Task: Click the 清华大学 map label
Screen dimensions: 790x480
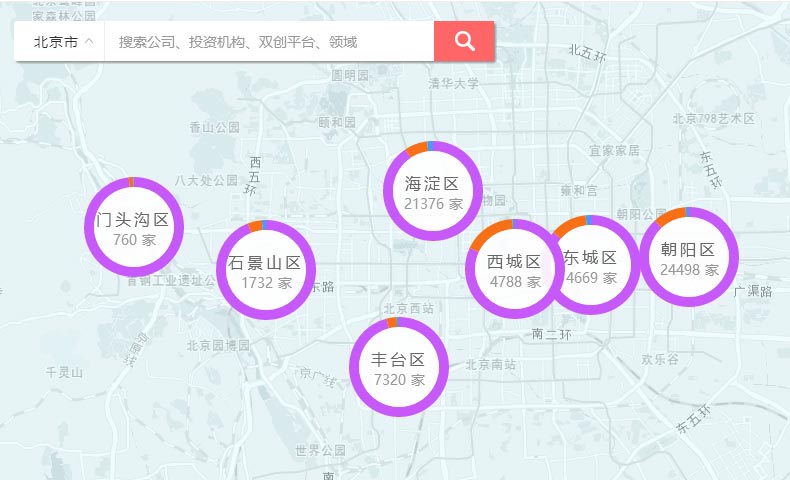Action: [x=454, y=83]
